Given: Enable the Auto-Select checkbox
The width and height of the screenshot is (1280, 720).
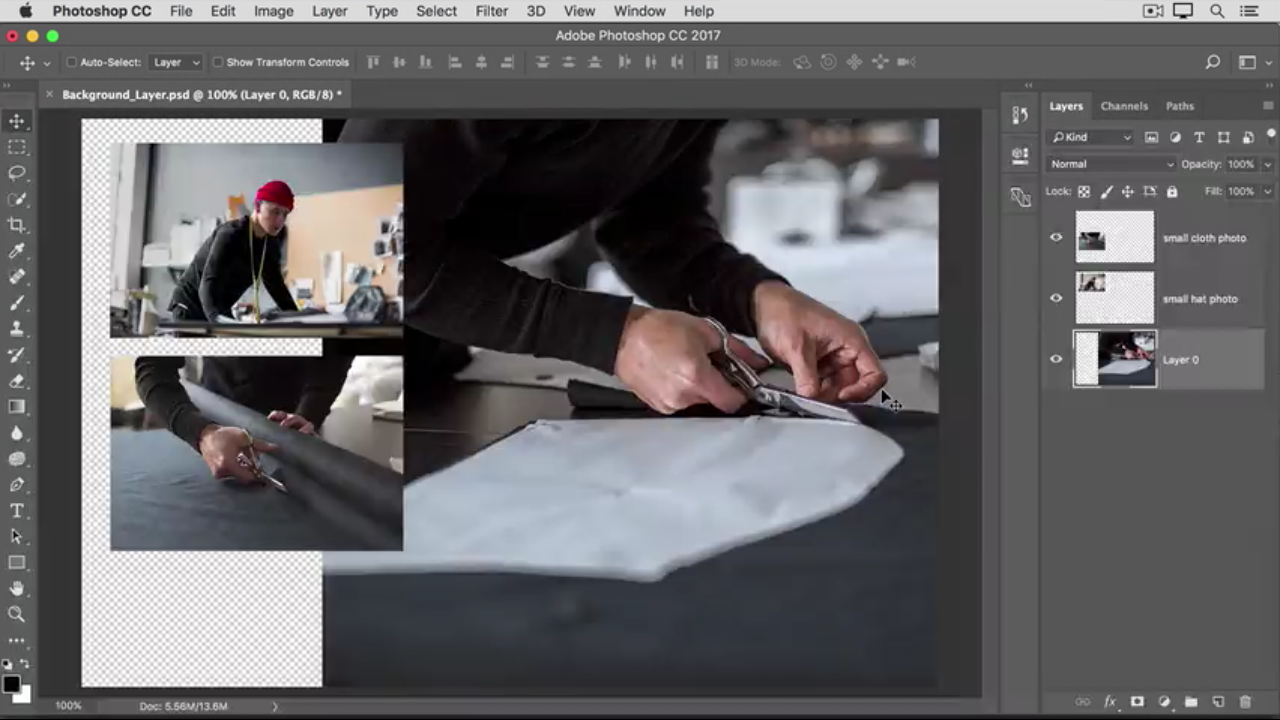Looking at the screenshot, I should [71, 62].
